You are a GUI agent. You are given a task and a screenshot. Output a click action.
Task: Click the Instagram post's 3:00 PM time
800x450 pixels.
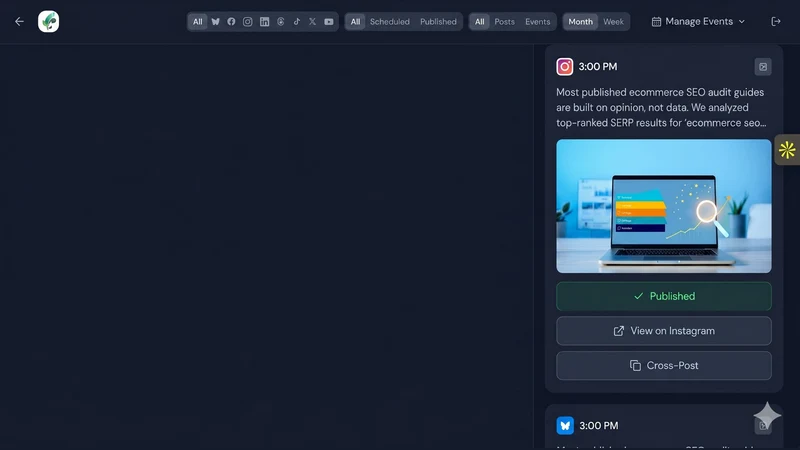point(598,67)
